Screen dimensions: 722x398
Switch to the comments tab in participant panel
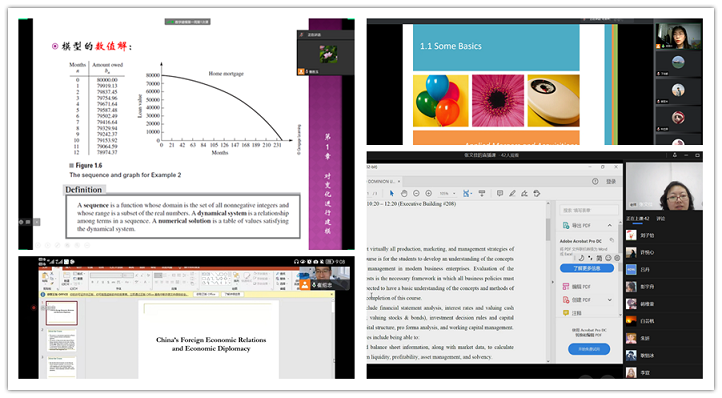660,218
